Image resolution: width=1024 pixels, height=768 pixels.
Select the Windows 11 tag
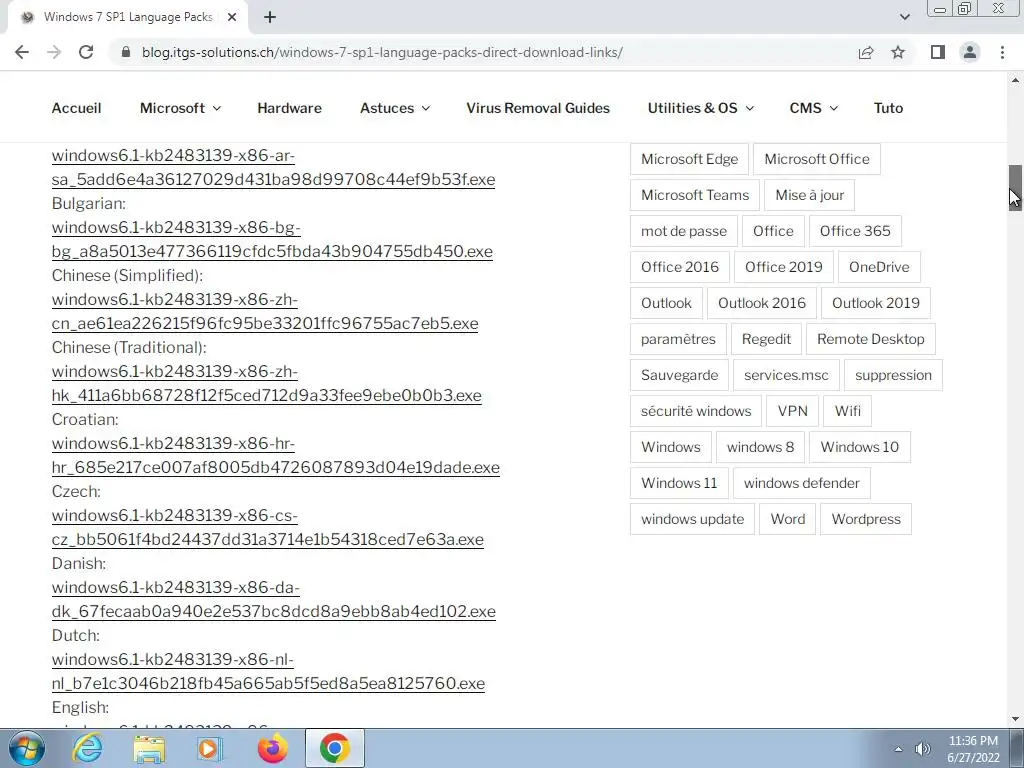679,483
